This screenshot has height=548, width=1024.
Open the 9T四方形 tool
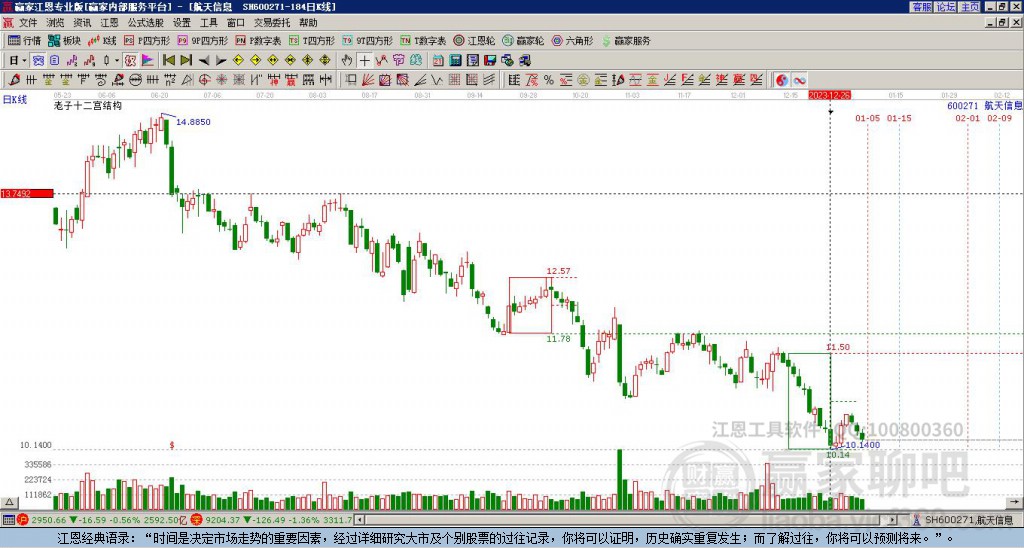(x=368, y=40)
